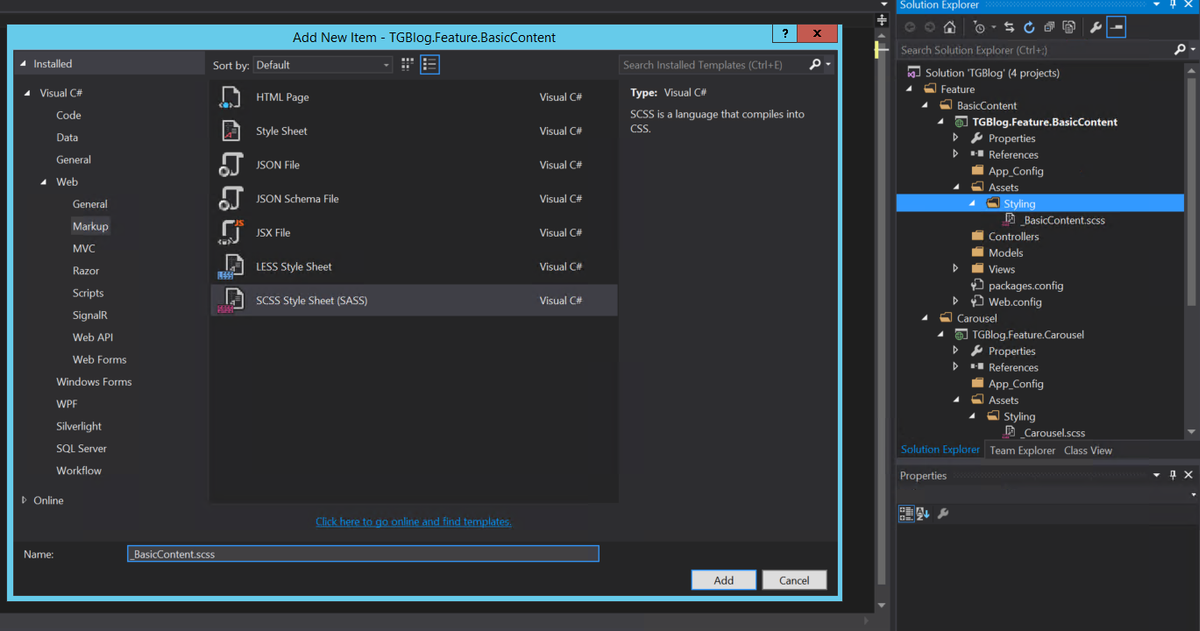This screenshot has width=1200, height=631.
Task: Collapse the Installed node in dialog
Action: pos(24,64)
